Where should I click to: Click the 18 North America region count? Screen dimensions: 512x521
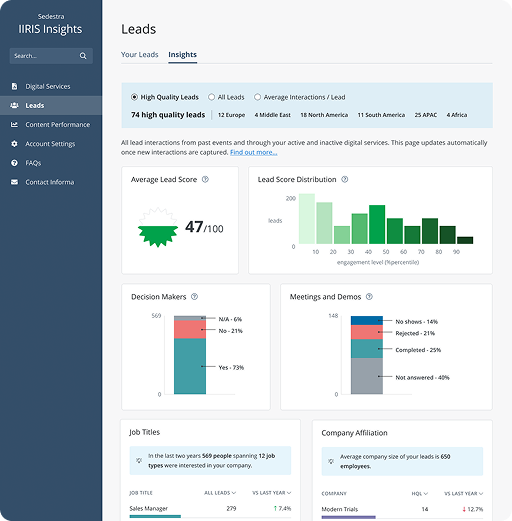coord(324,115)
